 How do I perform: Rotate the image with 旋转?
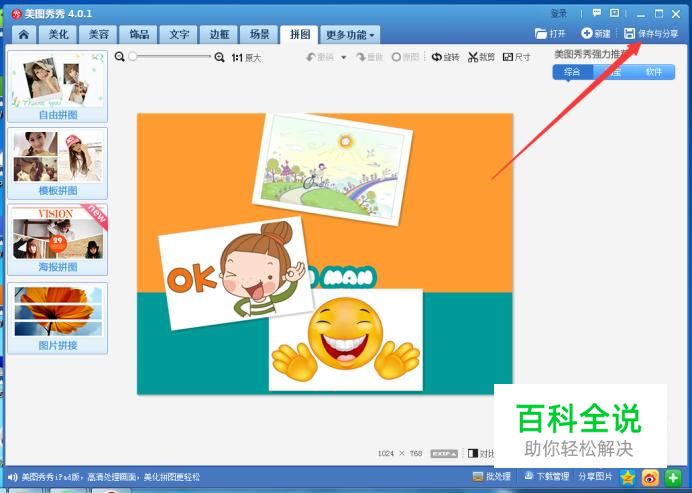(x=445, y=57)
